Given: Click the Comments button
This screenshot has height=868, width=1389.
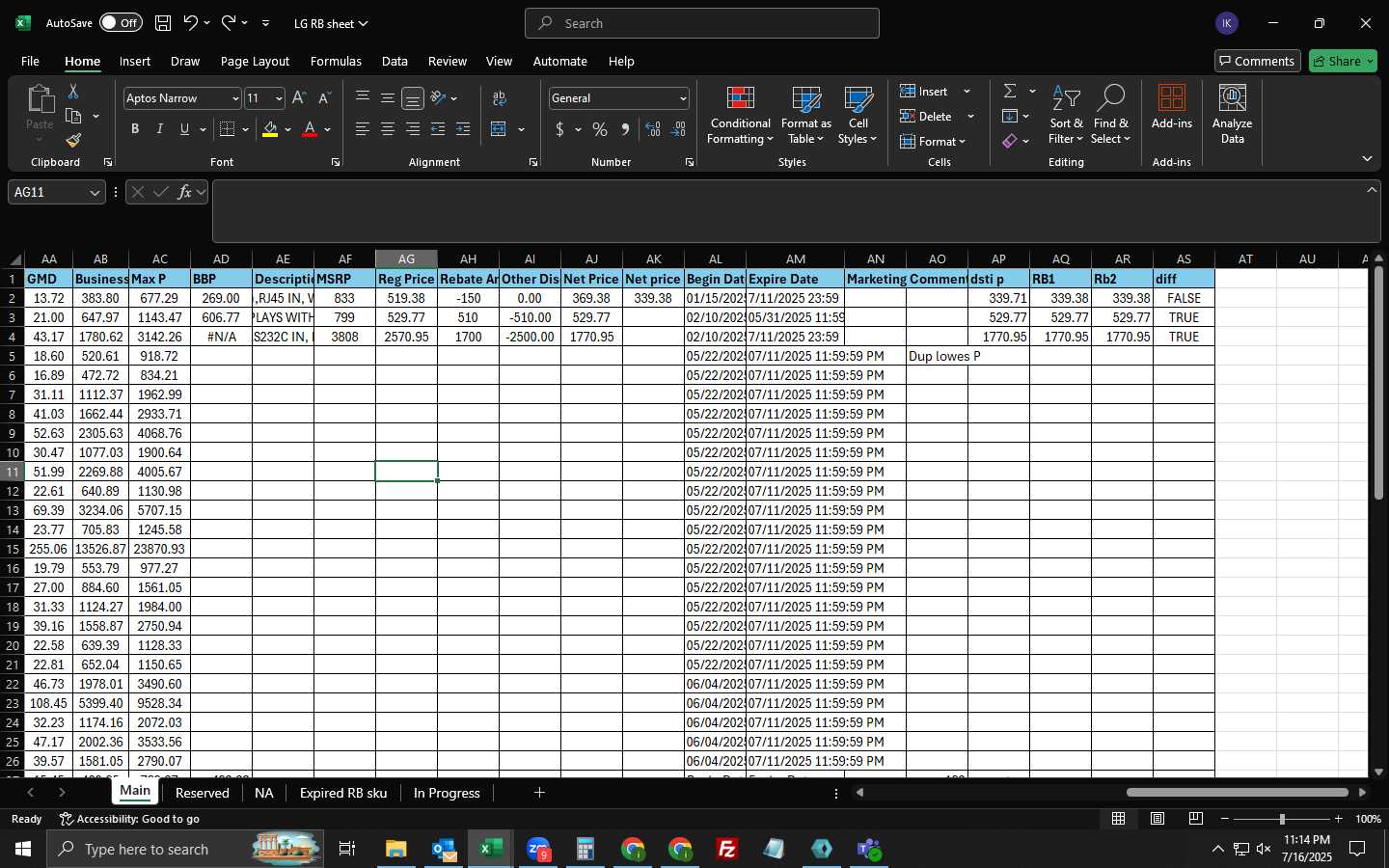Looking at the screenshot, I should tap(1258, 61).
